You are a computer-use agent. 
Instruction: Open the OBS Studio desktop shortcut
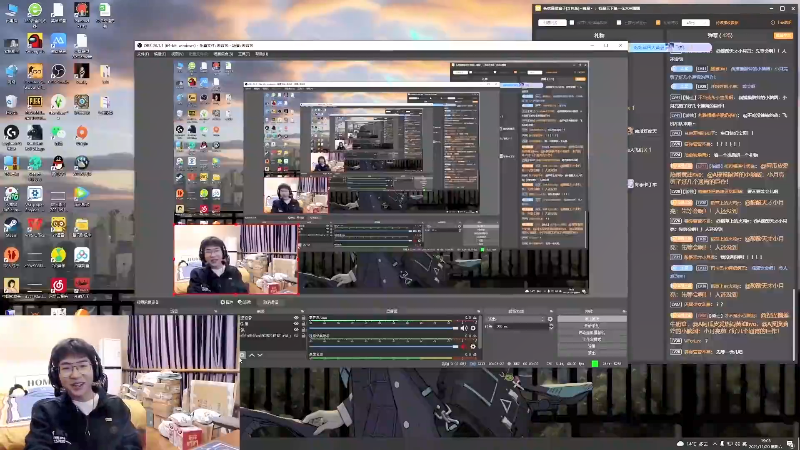coord(58,71)
